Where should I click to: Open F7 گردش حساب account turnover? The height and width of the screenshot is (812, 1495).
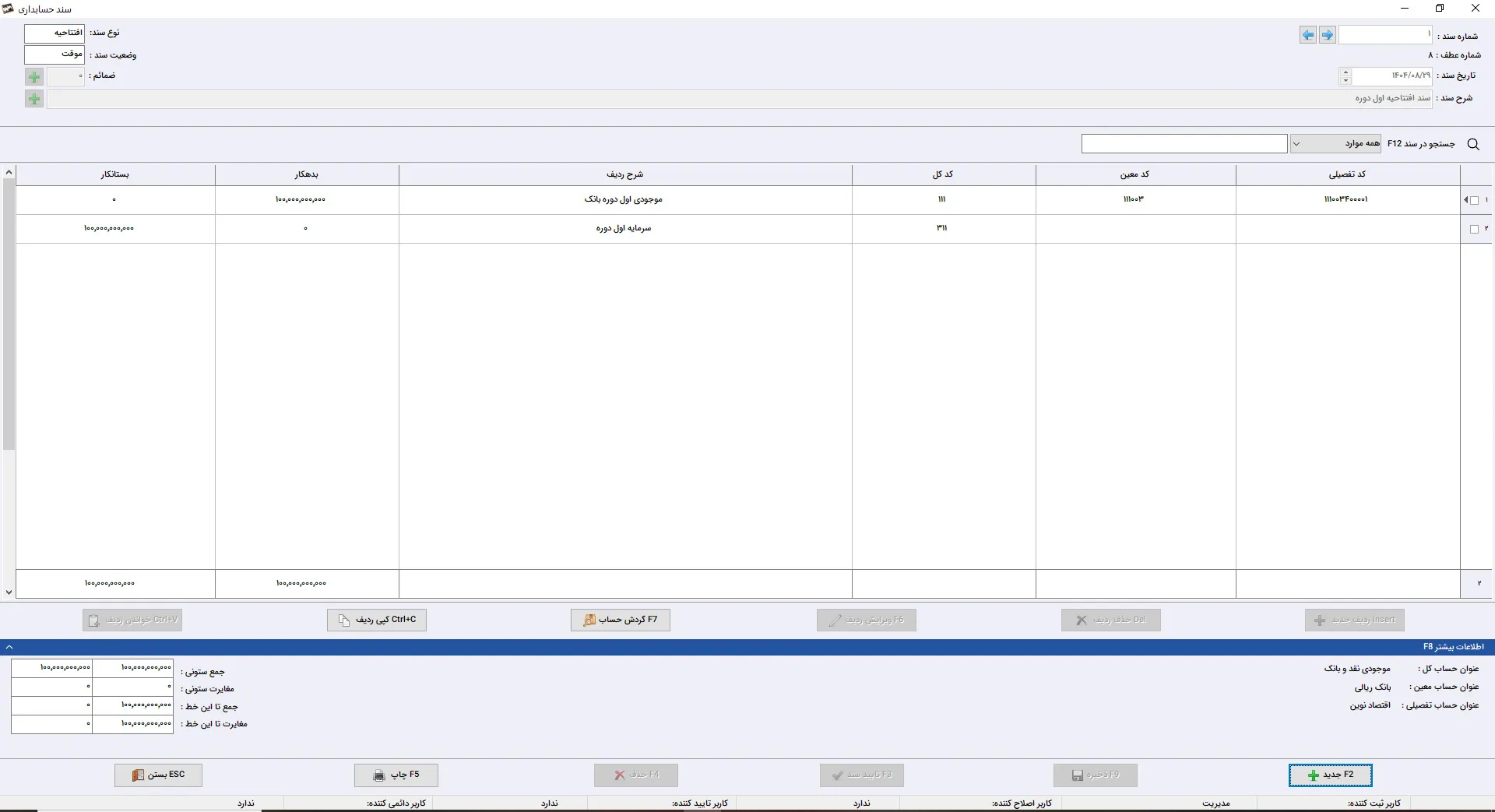click(x=621, y=620)
